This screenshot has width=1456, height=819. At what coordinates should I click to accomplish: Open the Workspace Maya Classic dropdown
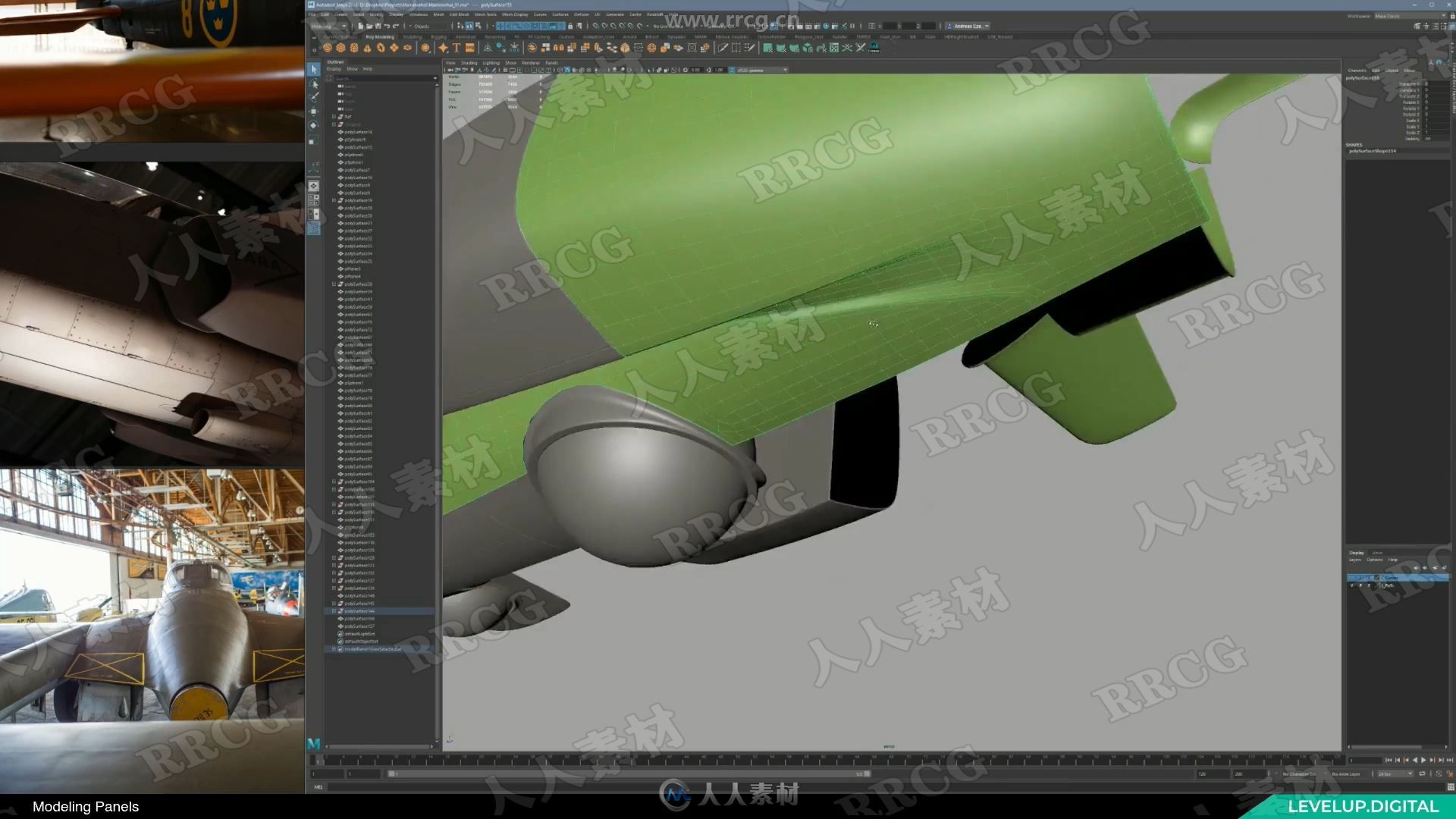(x=1410, y=15)
